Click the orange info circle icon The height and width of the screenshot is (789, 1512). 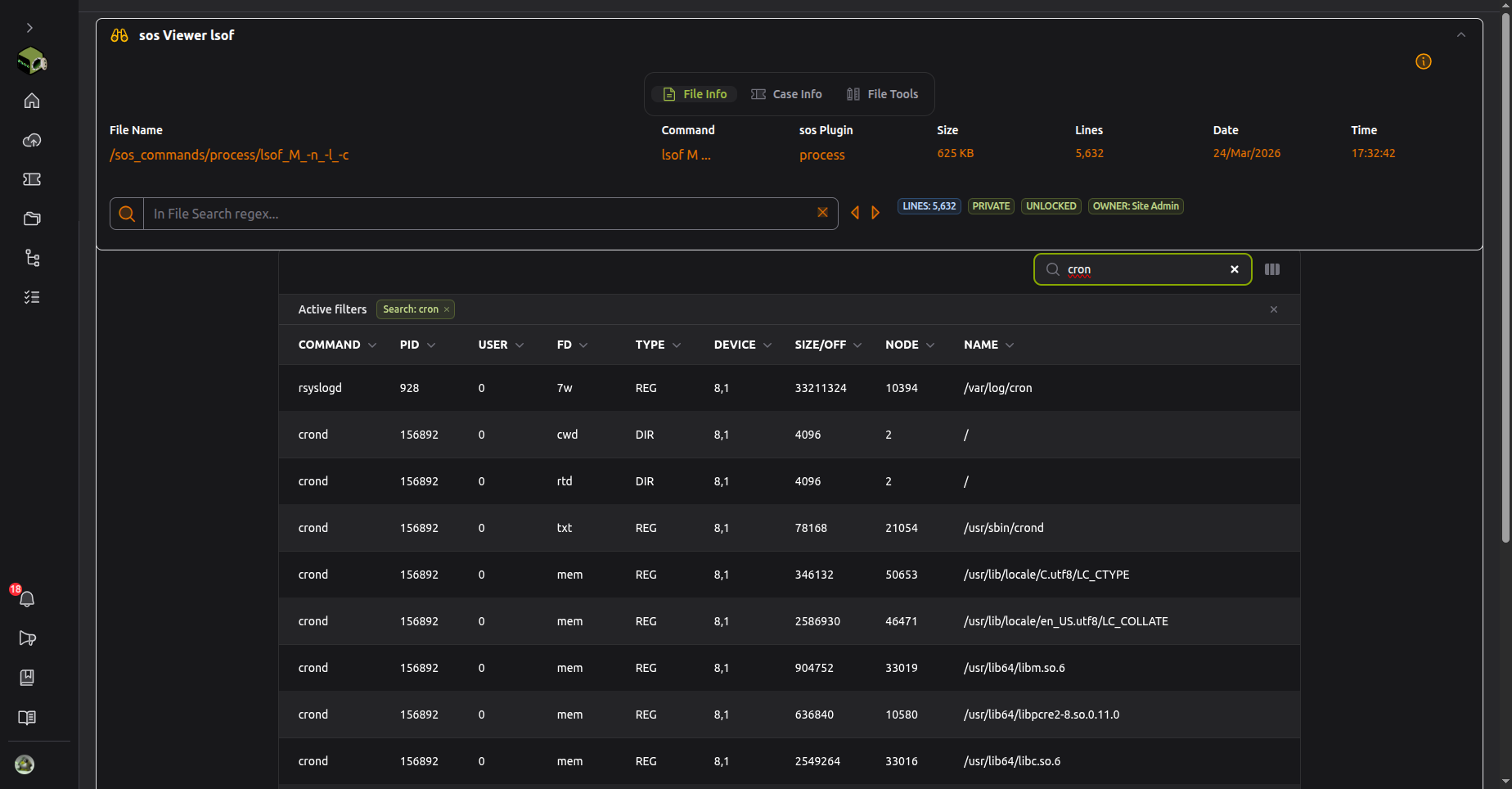pos(1424,61)
